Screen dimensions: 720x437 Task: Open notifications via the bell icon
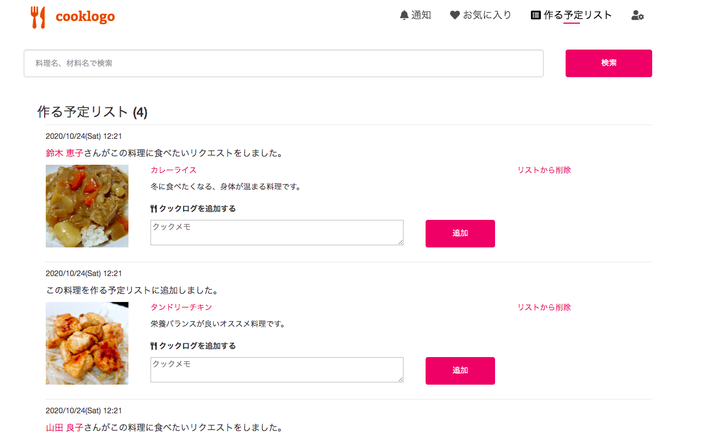(404, 16)
